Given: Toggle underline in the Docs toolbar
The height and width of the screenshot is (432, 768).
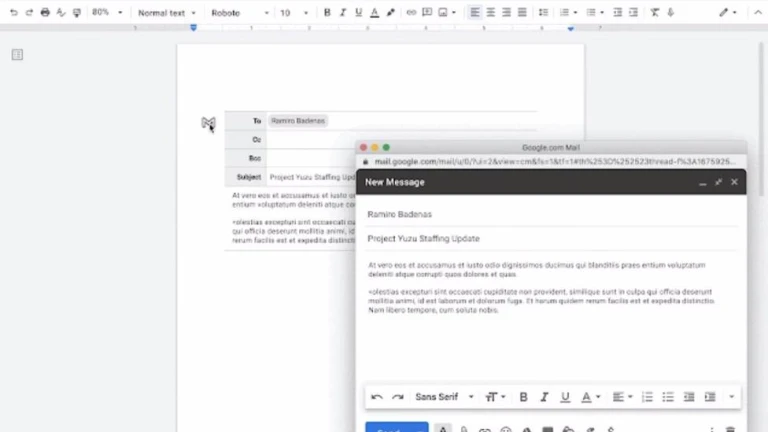Looking at the screenshot, I should coord(358,13).
